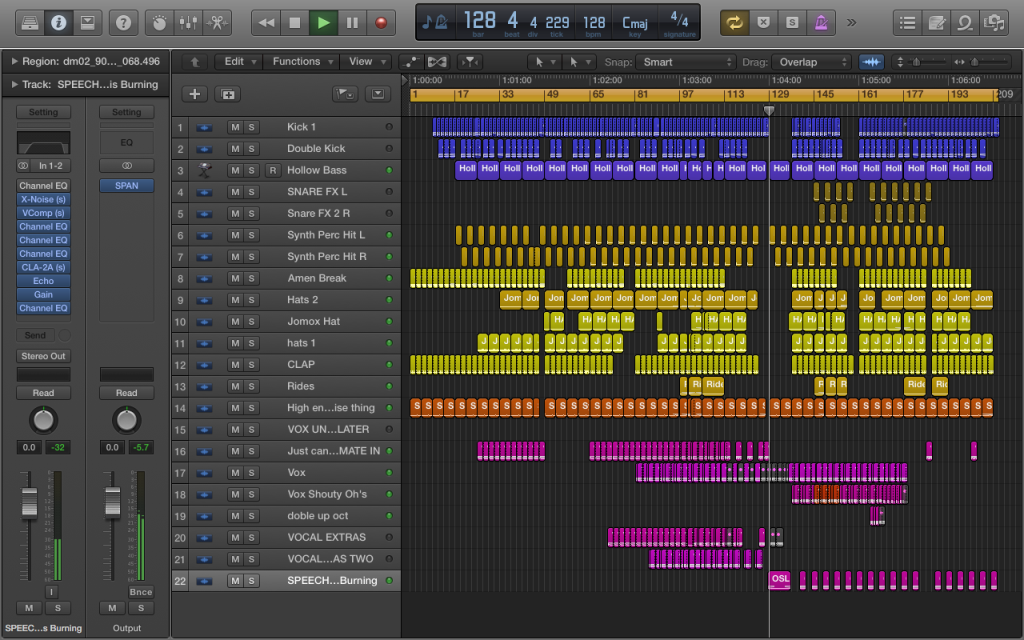The height and width of the screenshot is (640, 1024).
Task: Enable the metronome click button
Action: coord(822,21)
